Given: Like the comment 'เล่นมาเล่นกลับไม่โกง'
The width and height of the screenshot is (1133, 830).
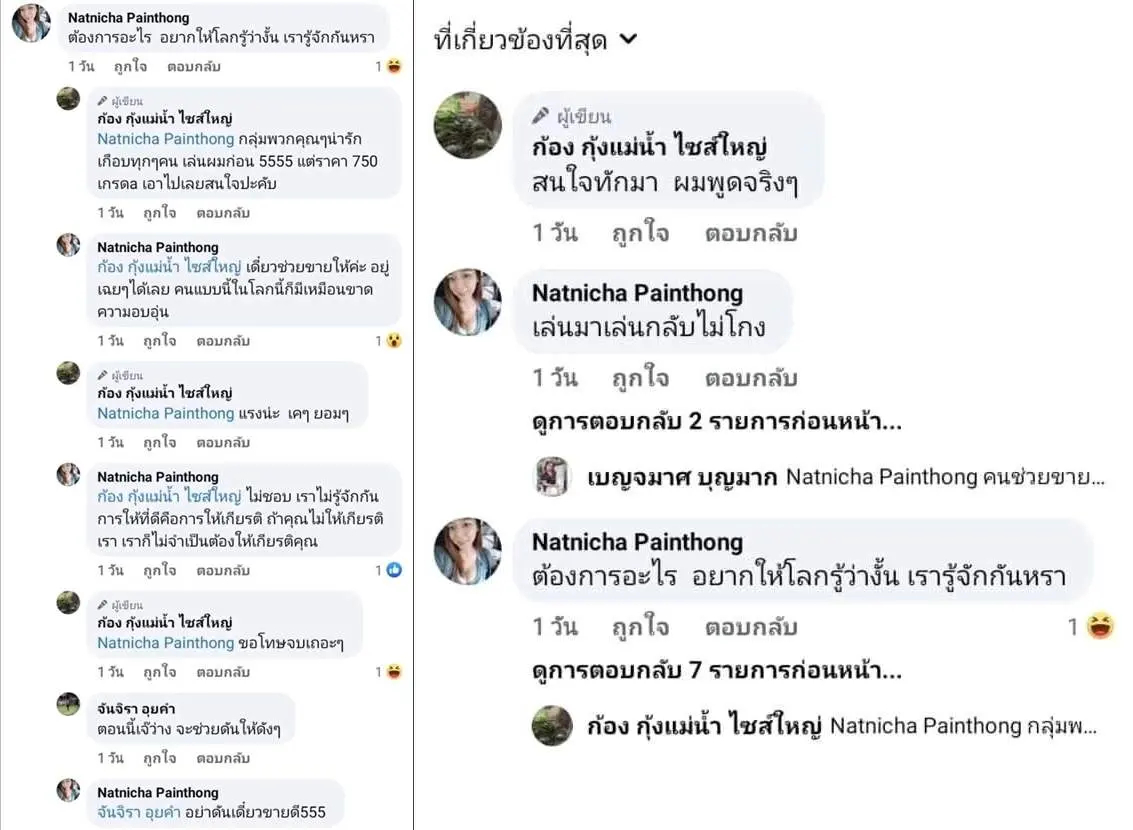Looking at the screenshot, I should pyautogui.click(x=641, y=379).
